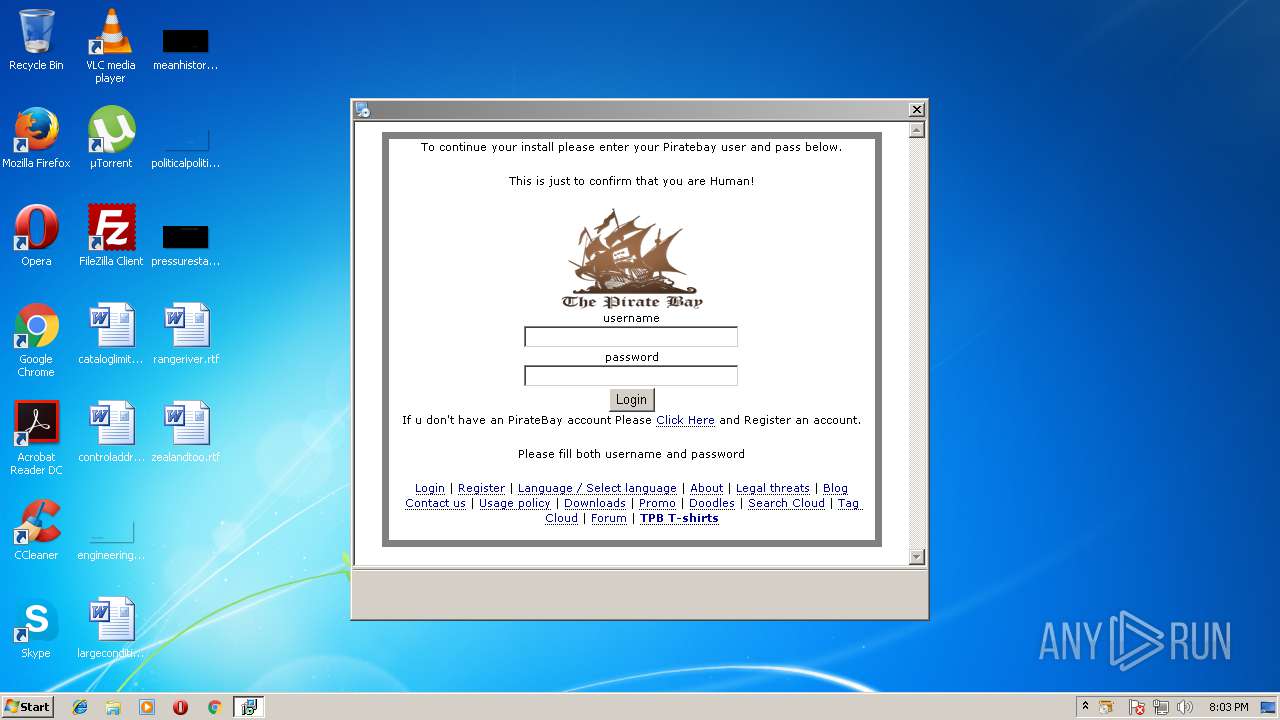
Task: Click the 8:03 PM system clock
Action: (1228, 707)
